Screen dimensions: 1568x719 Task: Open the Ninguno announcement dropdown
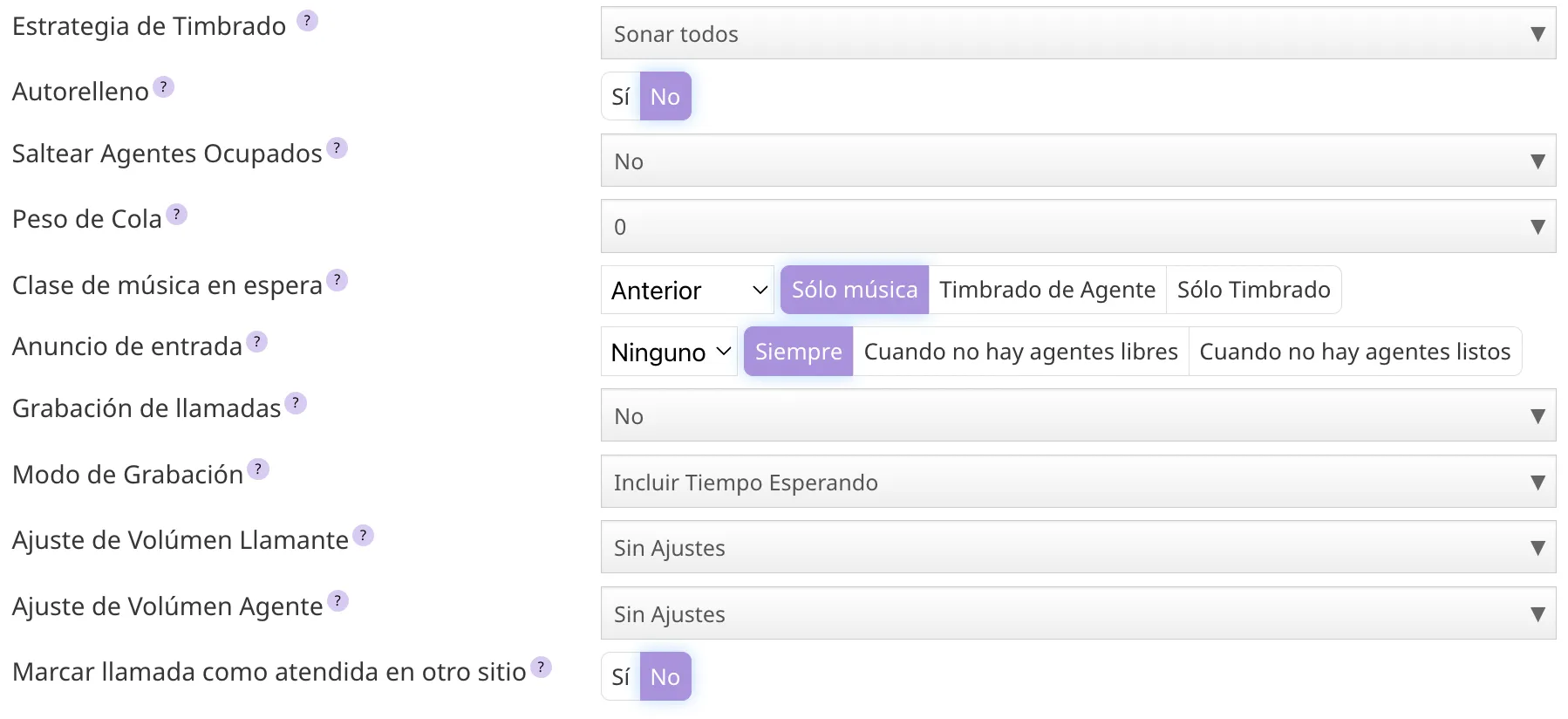pyautogui.click(x=669, y=352)
